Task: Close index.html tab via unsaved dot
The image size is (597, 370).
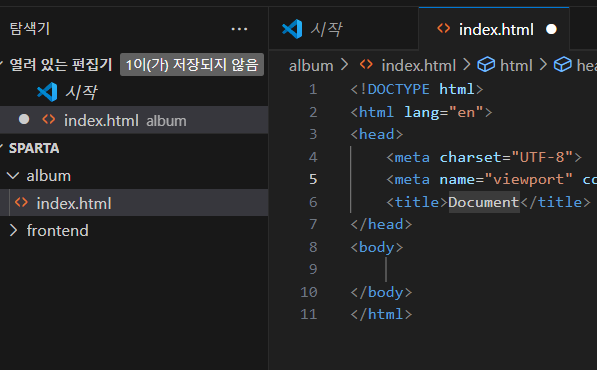Action: (x=551, y=29)
